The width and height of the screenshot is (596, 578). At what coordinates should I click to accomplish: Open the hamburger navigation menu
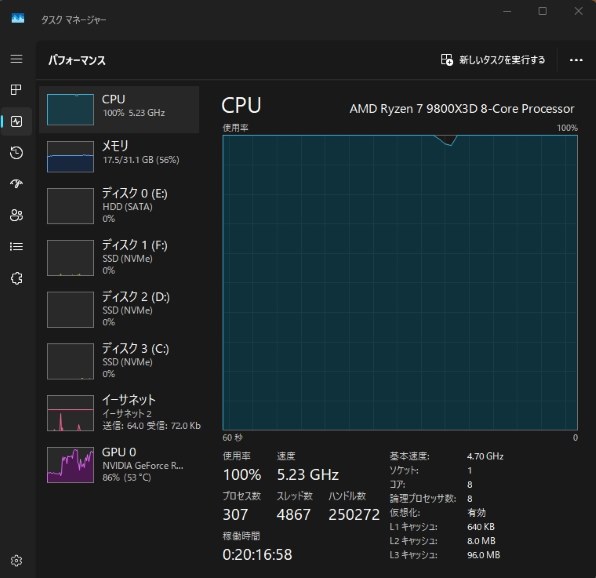16,59
